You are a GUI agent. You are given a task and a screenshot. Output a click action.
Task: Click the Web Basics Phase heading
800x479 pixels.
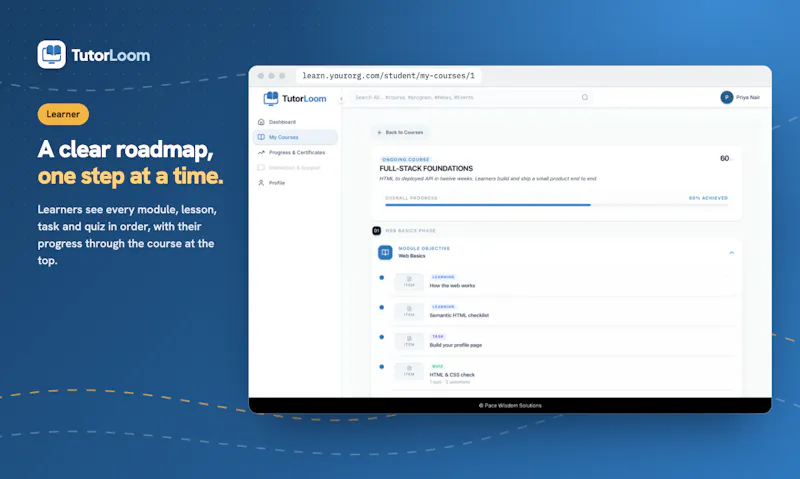[410, 231]
